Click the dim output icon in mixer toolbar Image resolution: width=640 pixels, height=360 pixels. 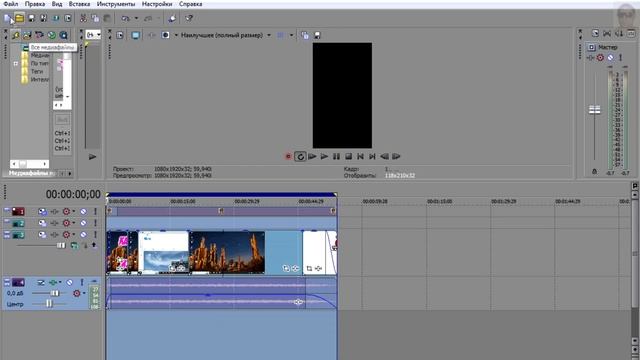(619, 33)
